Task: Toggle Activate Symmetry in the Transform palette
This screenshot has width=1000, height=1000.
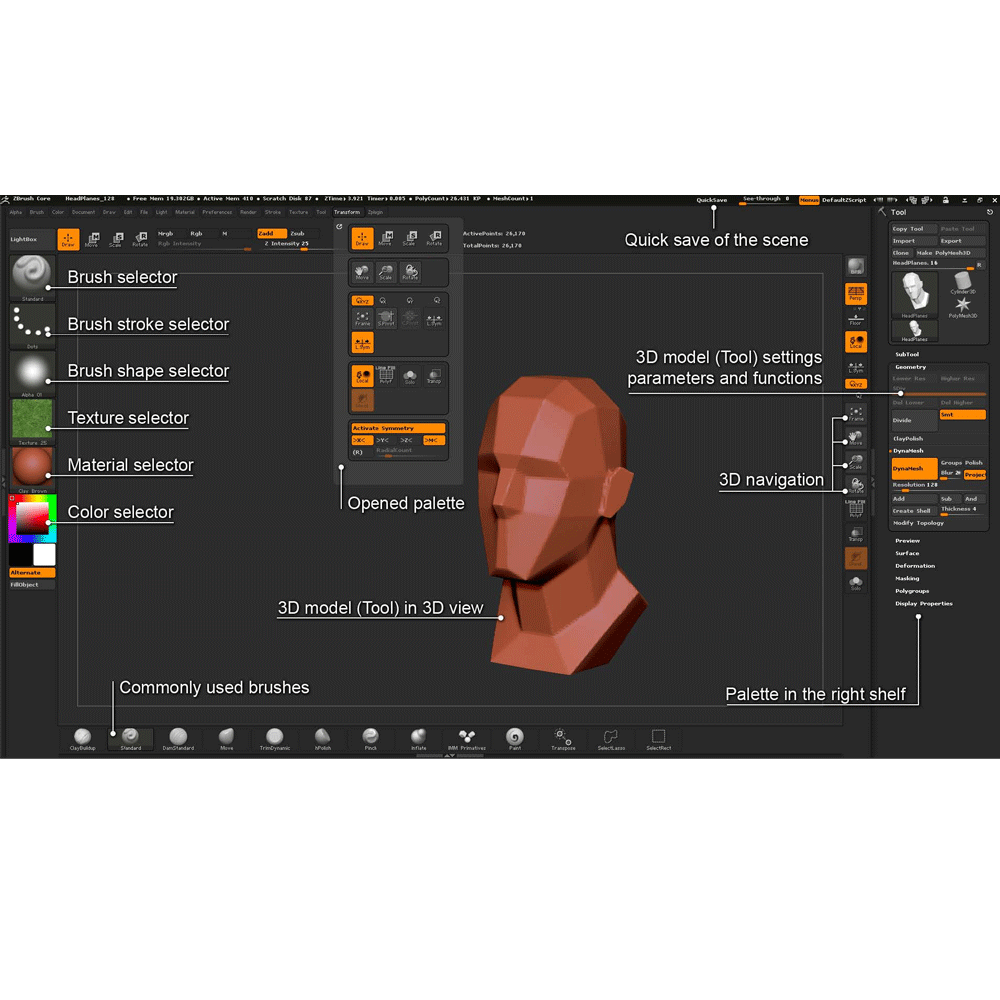Action: pos(398,428)
